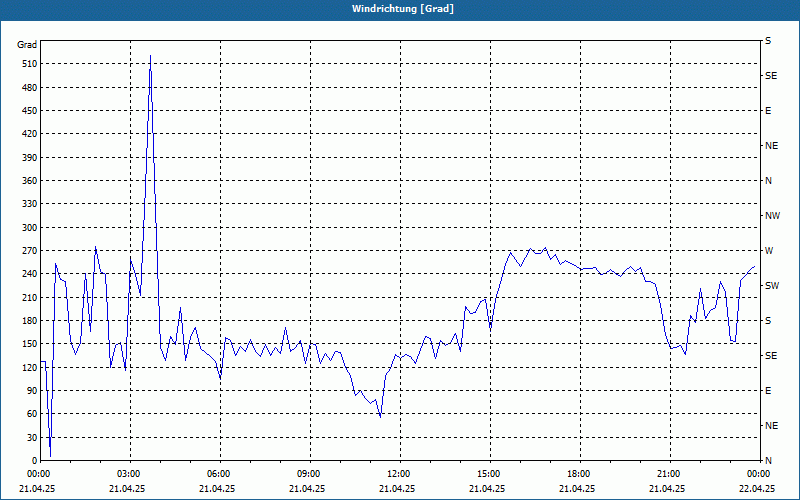Click the SW compass label
The width and height of the screenshot is (800, 500).
[772, 286]
